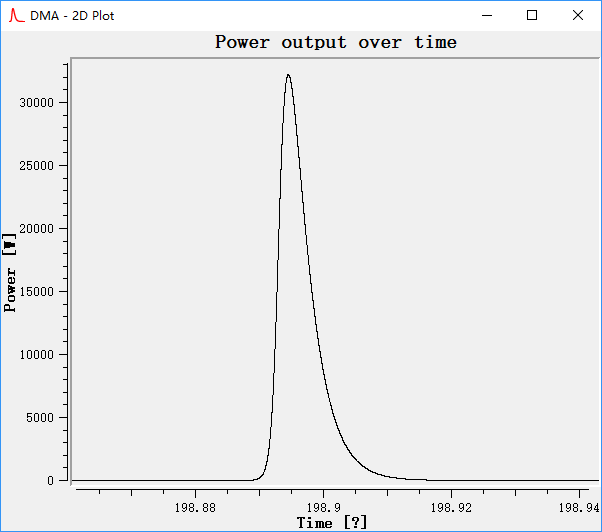Image resolution: width=602 pixels, height=532 pixels.
Task: Click the DMA app icon in title bar
Action: (x=16, y=15)
